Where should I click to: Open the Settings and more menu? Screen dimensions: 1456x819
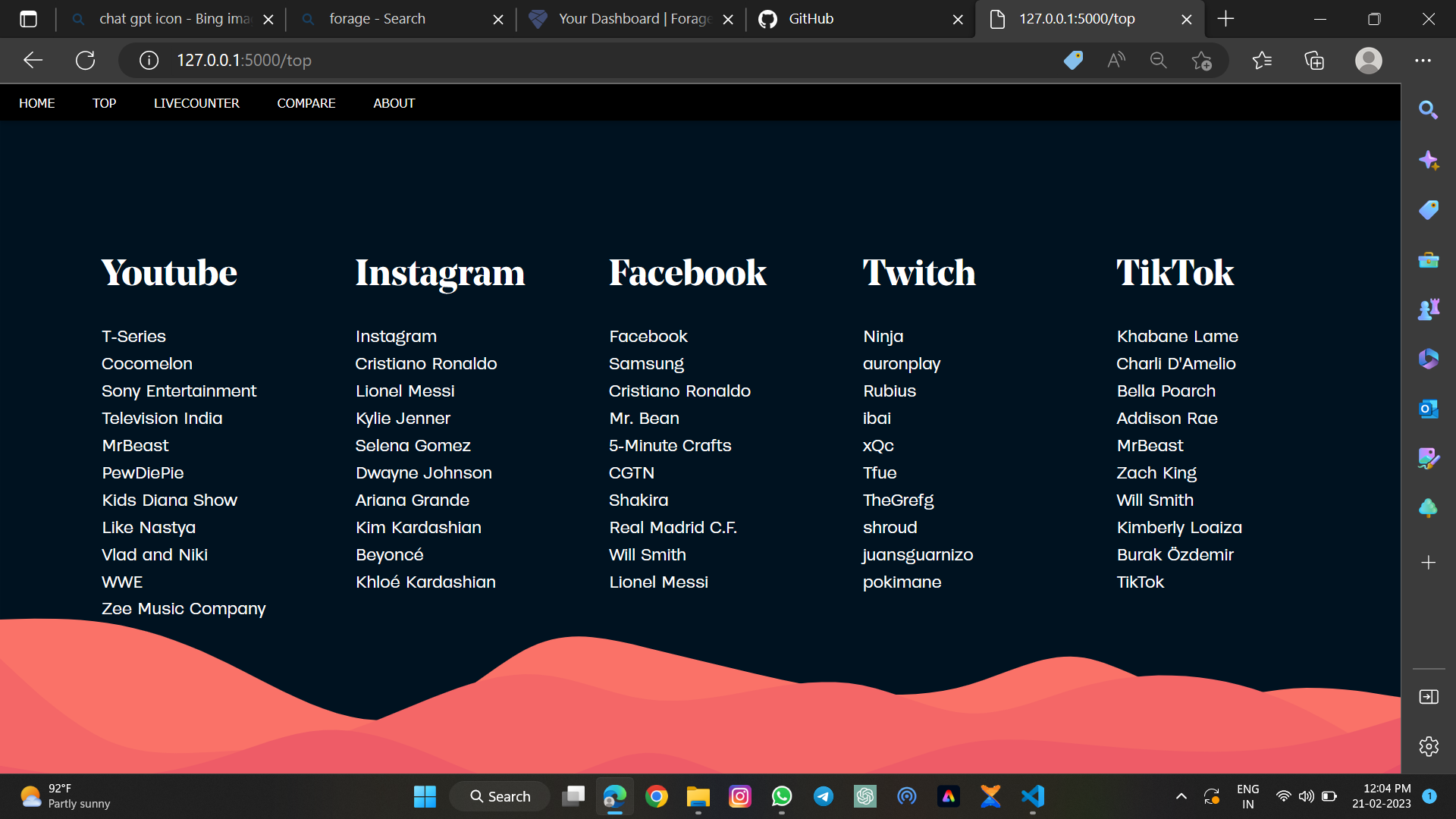pos(1423,60)
